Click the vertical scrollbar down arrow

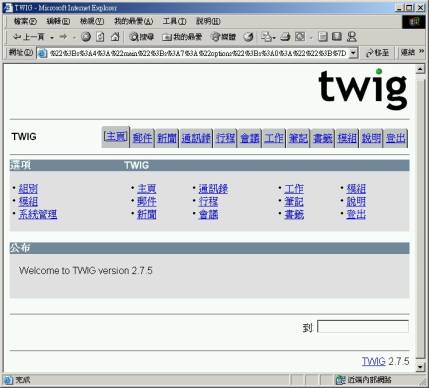pyautogui.click(x=420, y=367)
